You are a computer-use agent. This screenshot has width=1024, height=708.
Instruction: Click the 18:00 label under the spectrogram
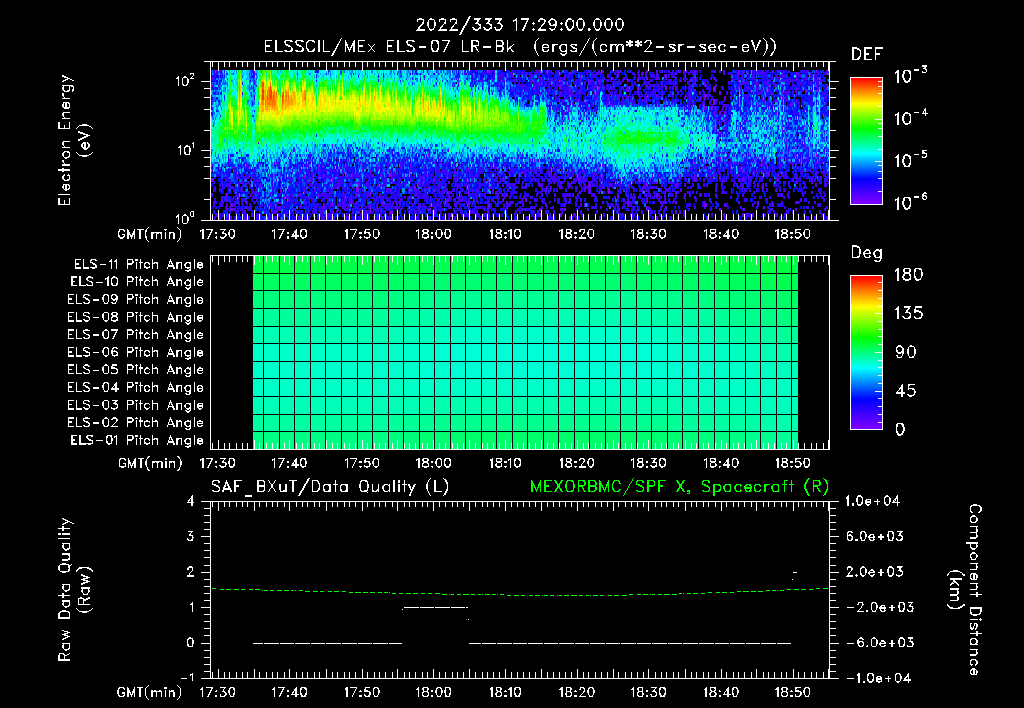pos(433,234)
